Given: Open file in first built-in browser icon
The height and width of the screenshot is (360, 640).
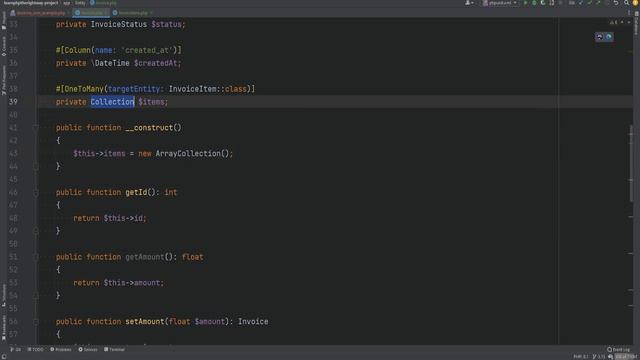Looking at the screenshot, I should tap(600, 37).
